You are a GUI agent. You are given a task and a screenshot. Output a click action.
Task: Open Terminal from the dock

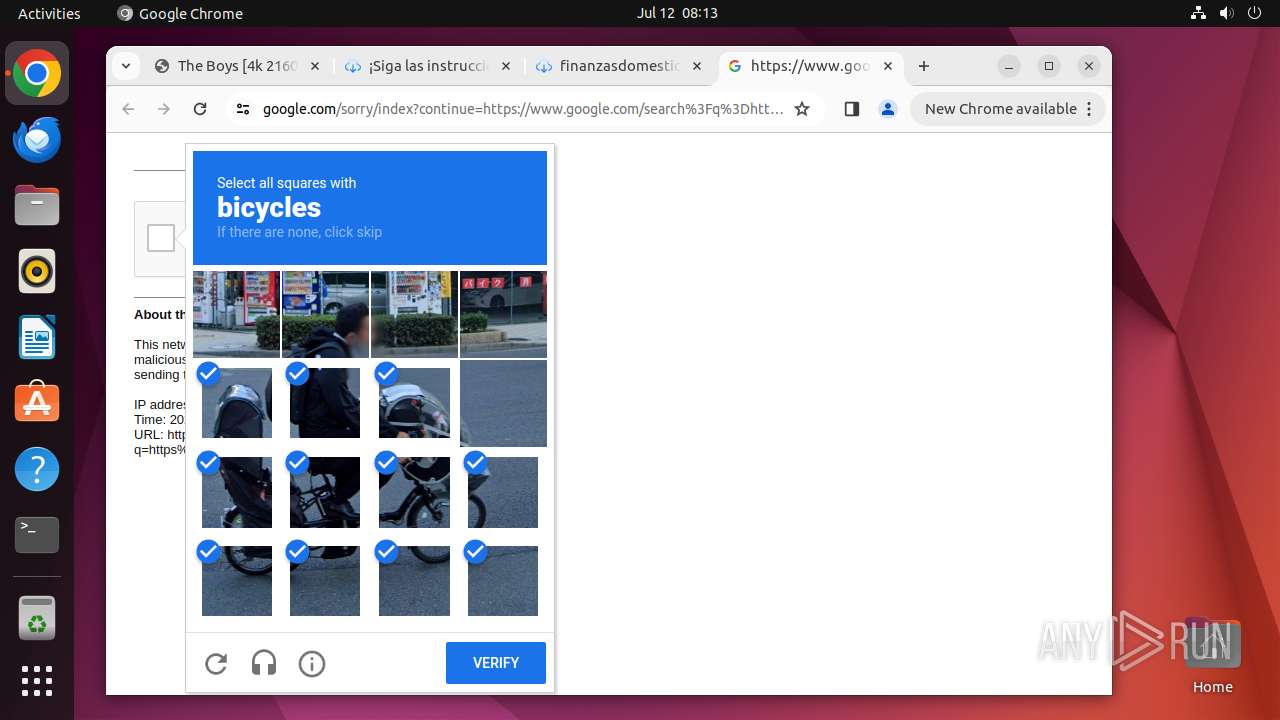click(x=37, y=535)
